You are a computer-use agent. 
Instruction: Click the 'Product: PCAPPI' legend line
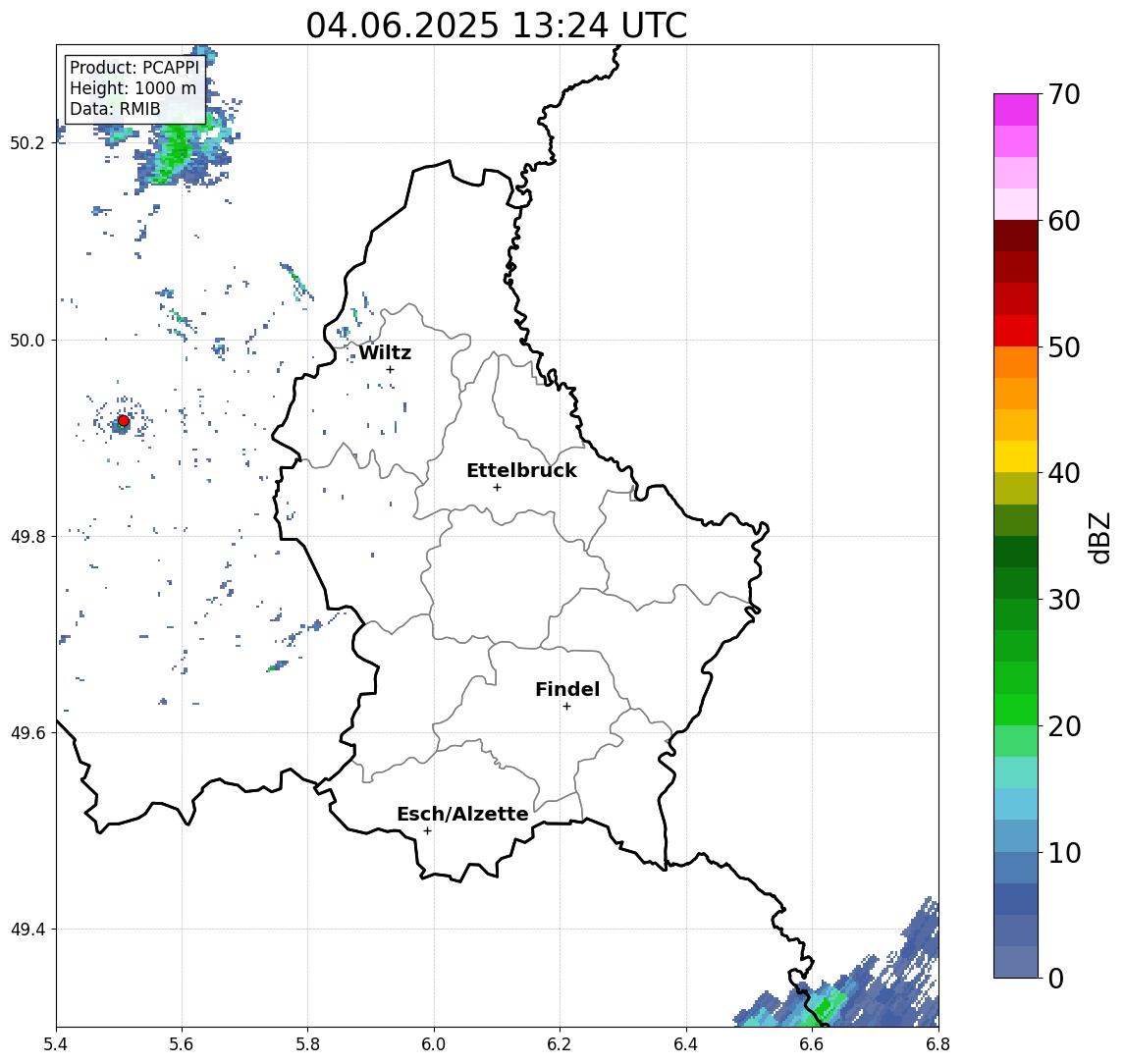pyautogui.click(x=134, y=68)
